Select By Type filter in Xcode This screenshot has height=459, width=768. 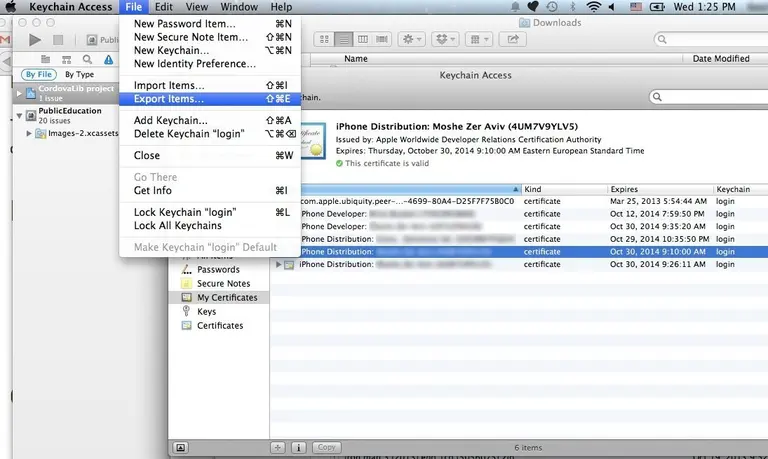(79, 74)
